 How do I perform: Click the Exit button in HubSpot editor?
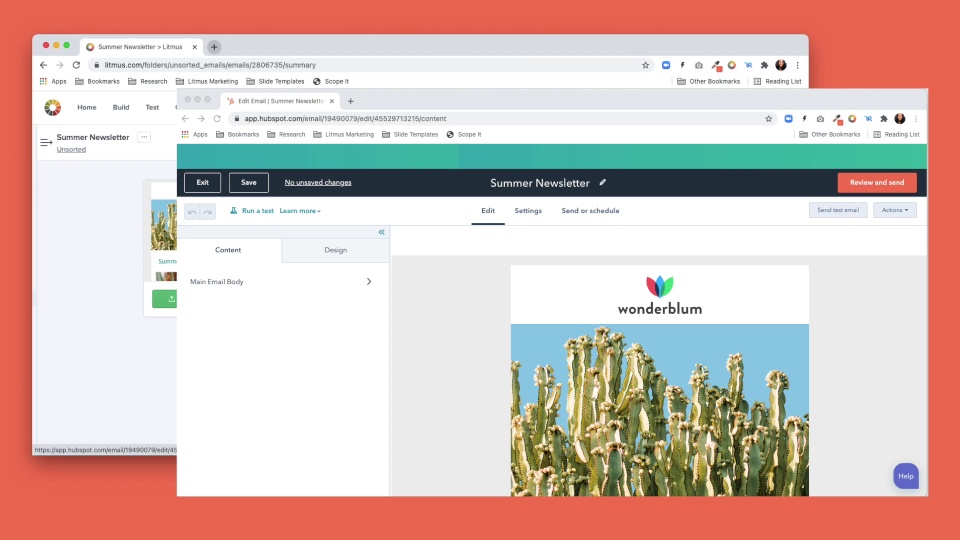click(x=202, y=182)
